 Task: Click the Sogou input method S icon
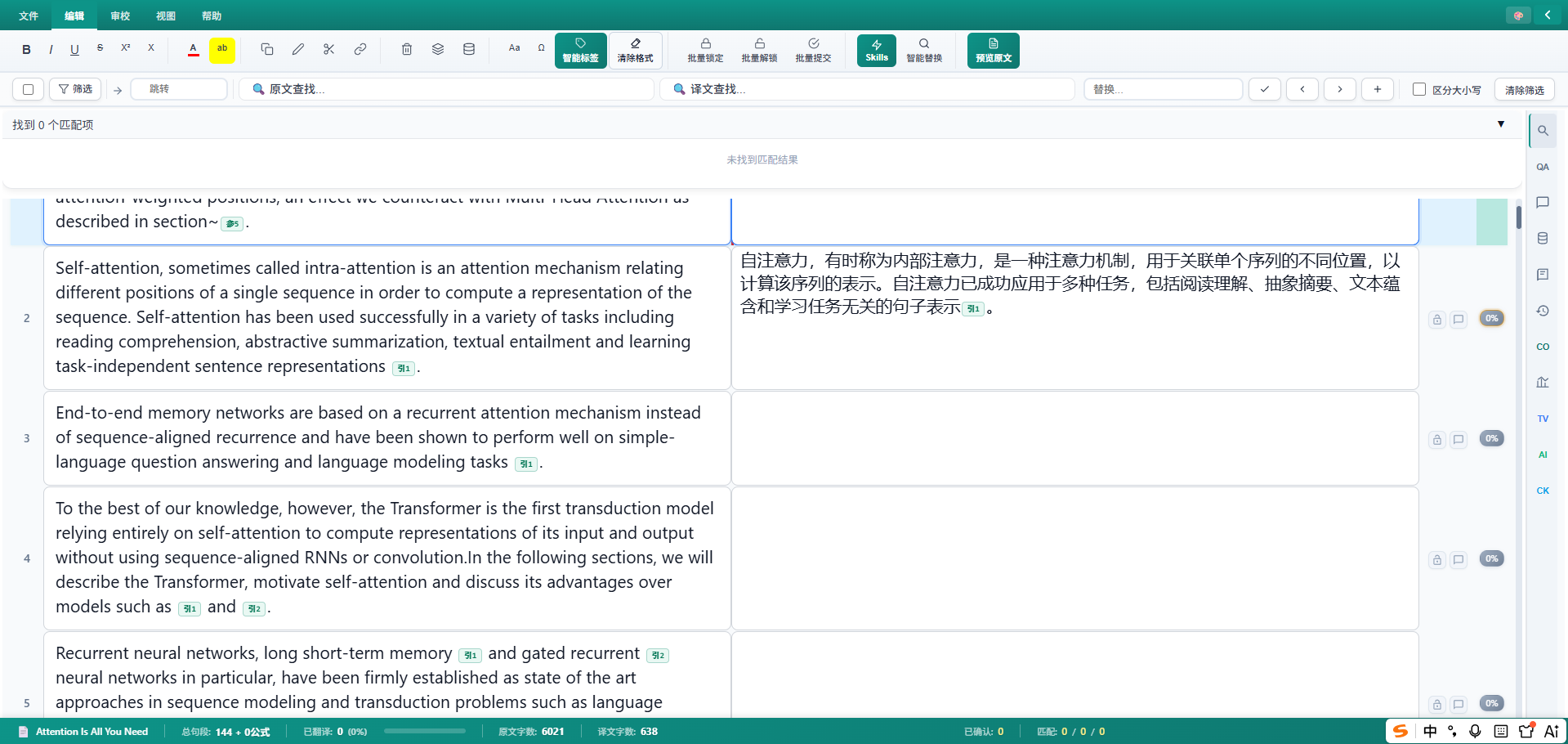click(1400, 731)
